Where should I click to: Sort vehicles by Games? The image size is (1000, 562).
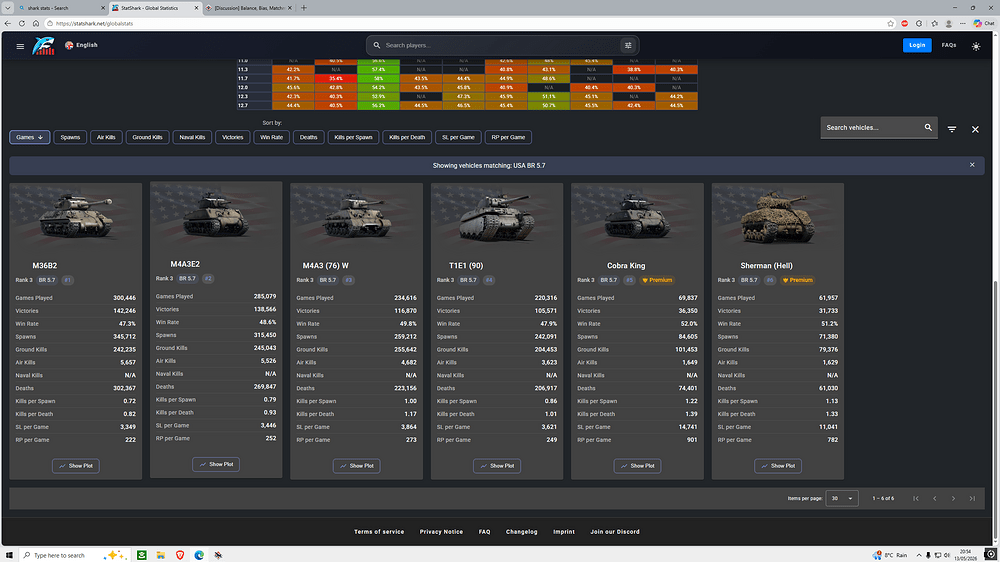click(29, 137)
